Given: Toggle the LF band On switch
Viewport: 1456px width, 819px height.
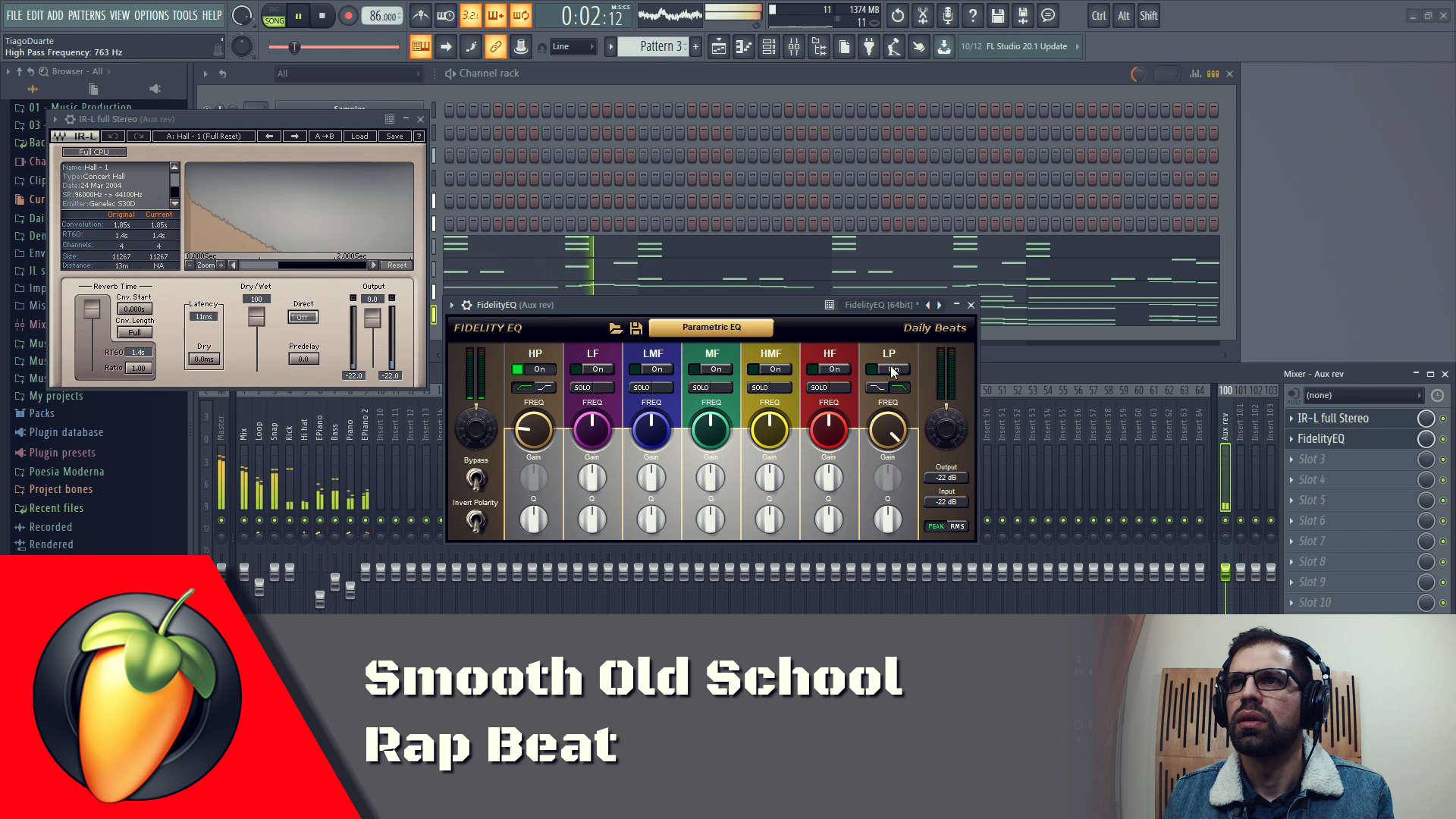Looking at the screenshot, I should tap(592, 369).
